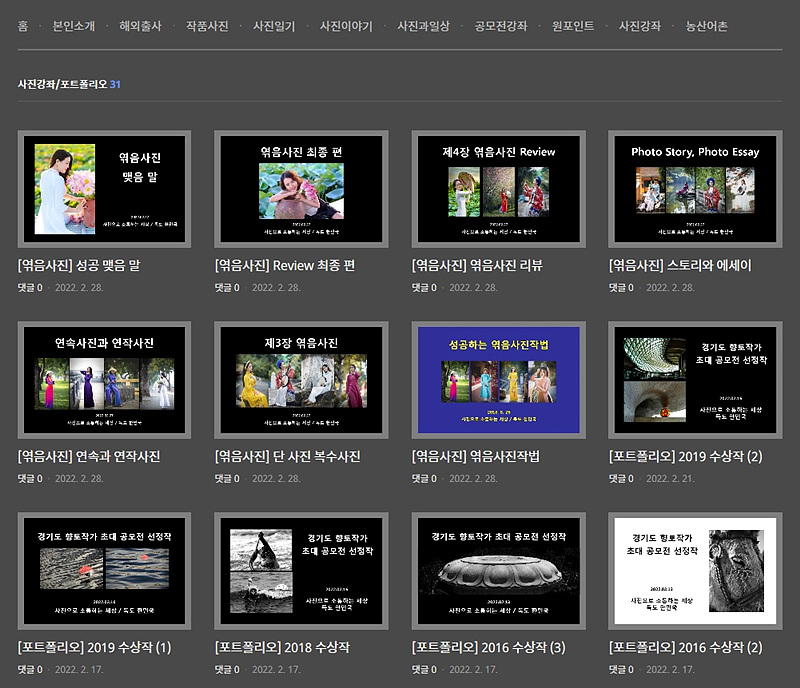Open post [포트폴리오] 2019 수상작 (2)
The width and height of the screenshot is (800, 688).
(685, 457)
